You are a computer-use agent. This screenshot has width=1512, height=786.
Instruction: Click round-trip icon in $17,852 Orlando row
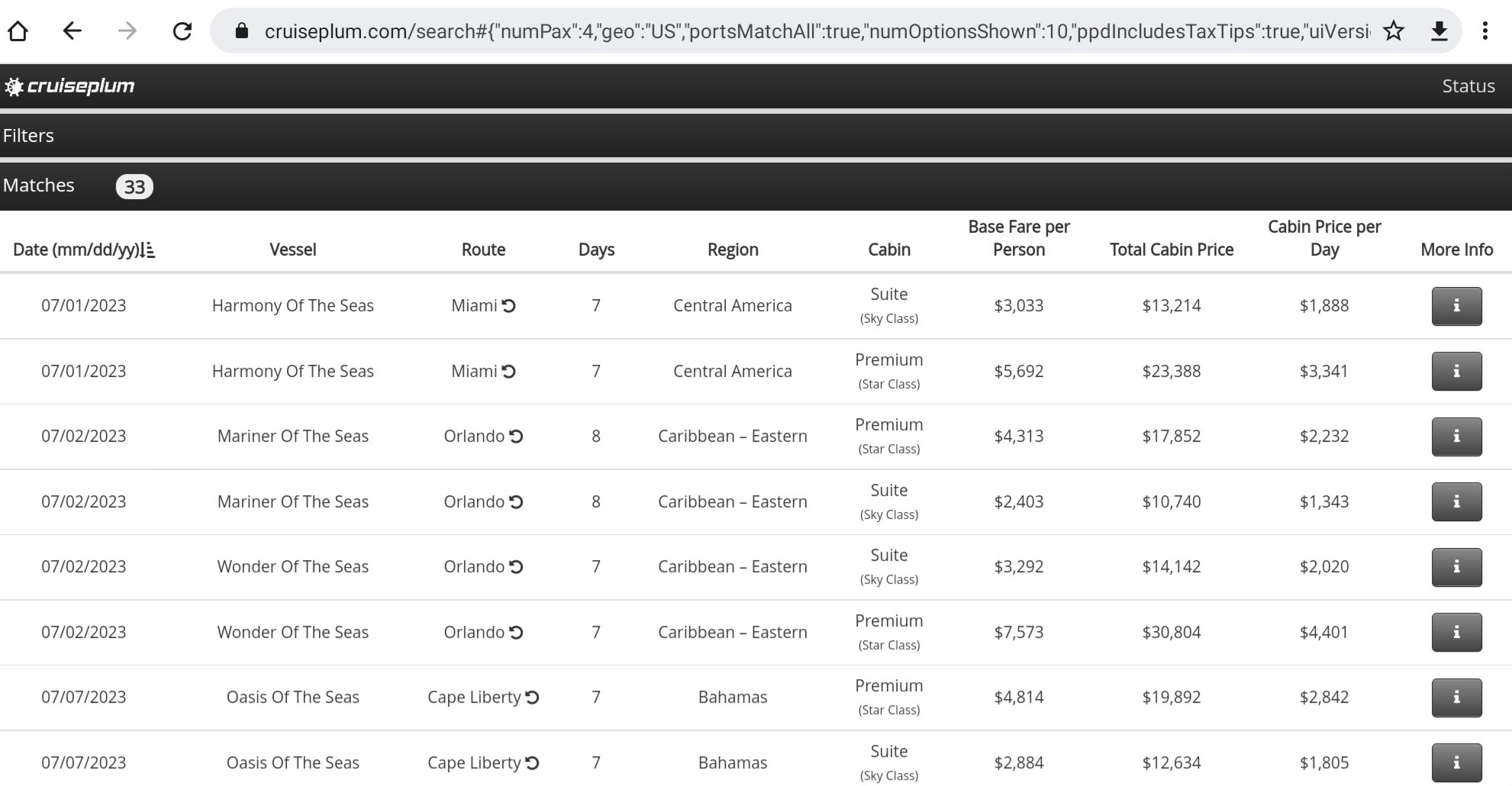(x=516, y=436)
